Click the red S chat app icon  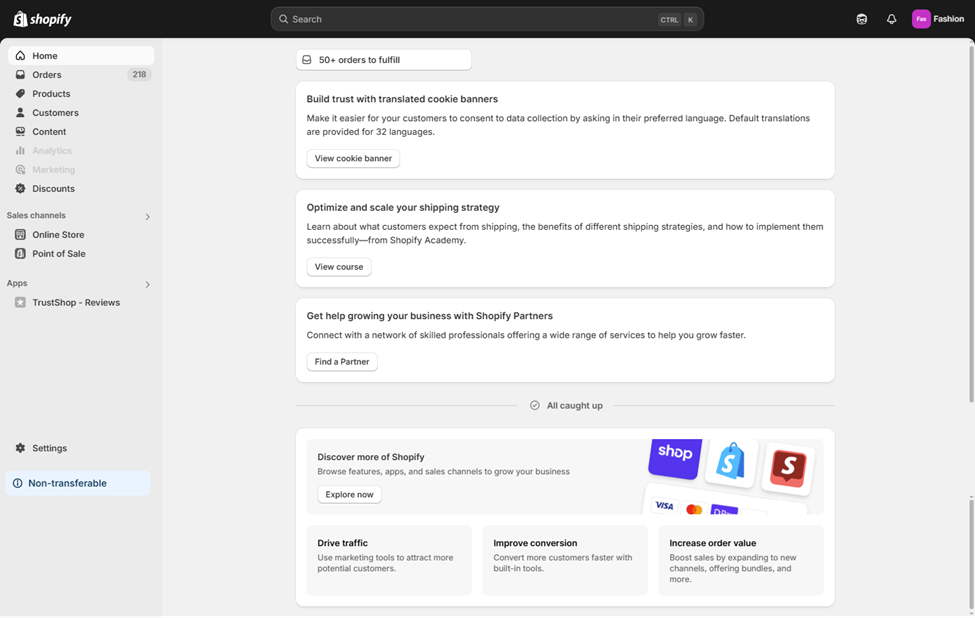coord(788,468)
